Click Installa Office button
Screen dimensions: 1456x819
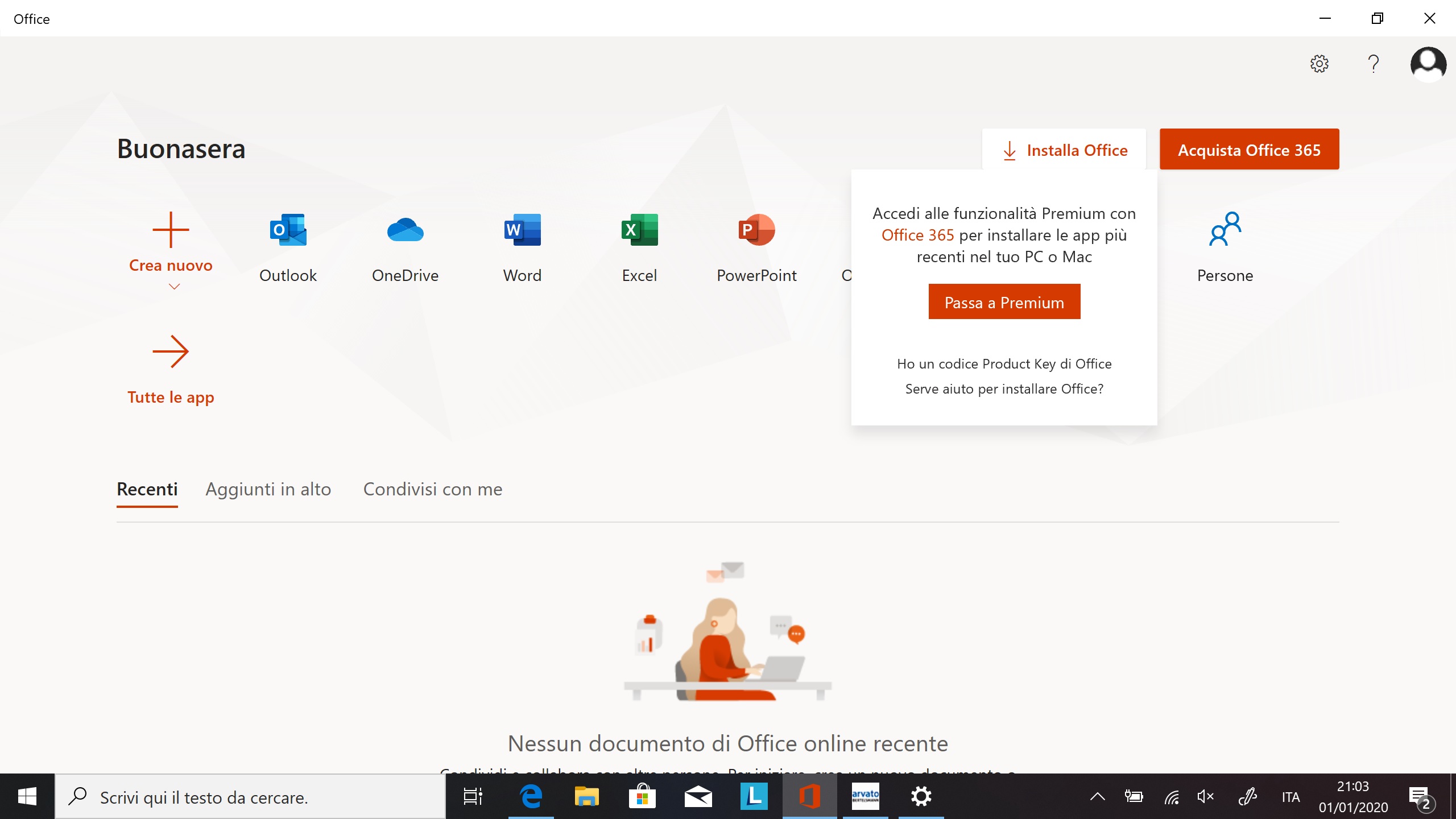coord(1064,149)
